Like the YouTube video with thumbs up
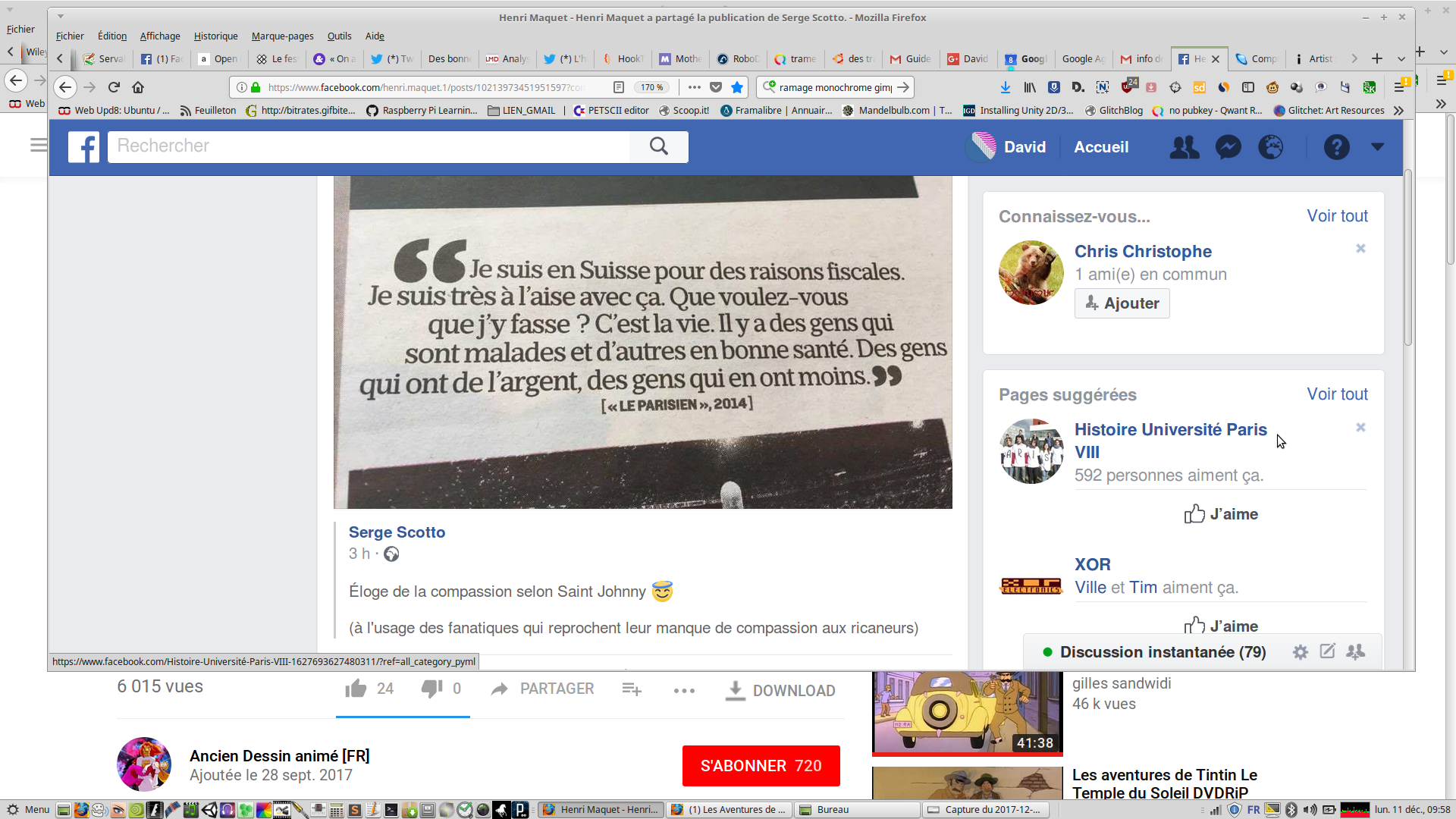Image resolution: width=1456 pixels, height=819 pixels. (x=356, y=689)
